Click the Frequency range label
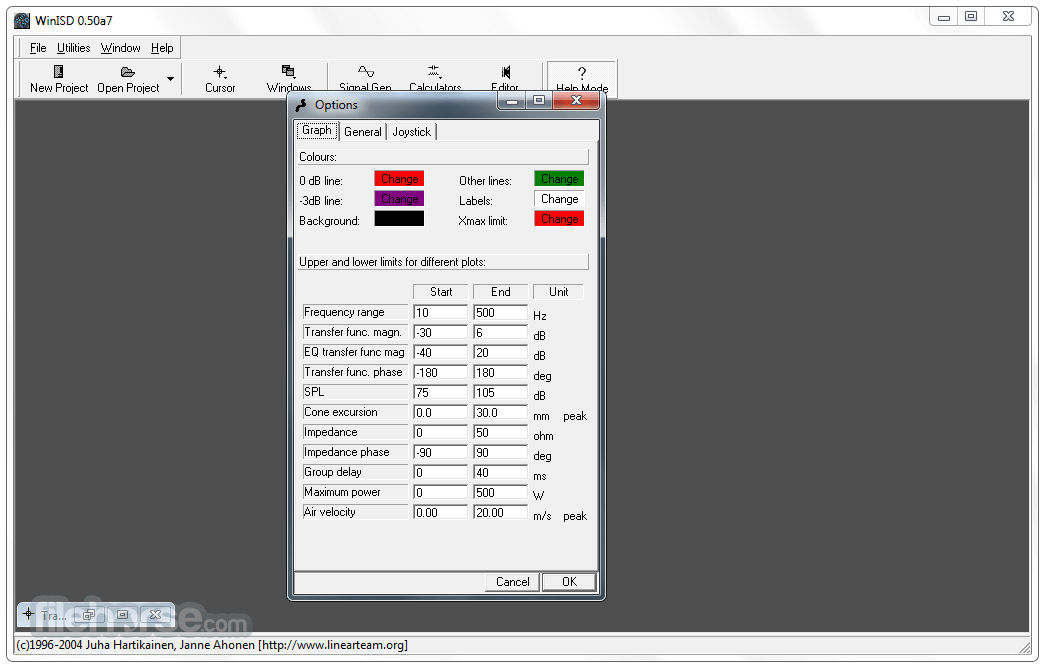This screenshot has height=668, width=1046. [355, 312]
